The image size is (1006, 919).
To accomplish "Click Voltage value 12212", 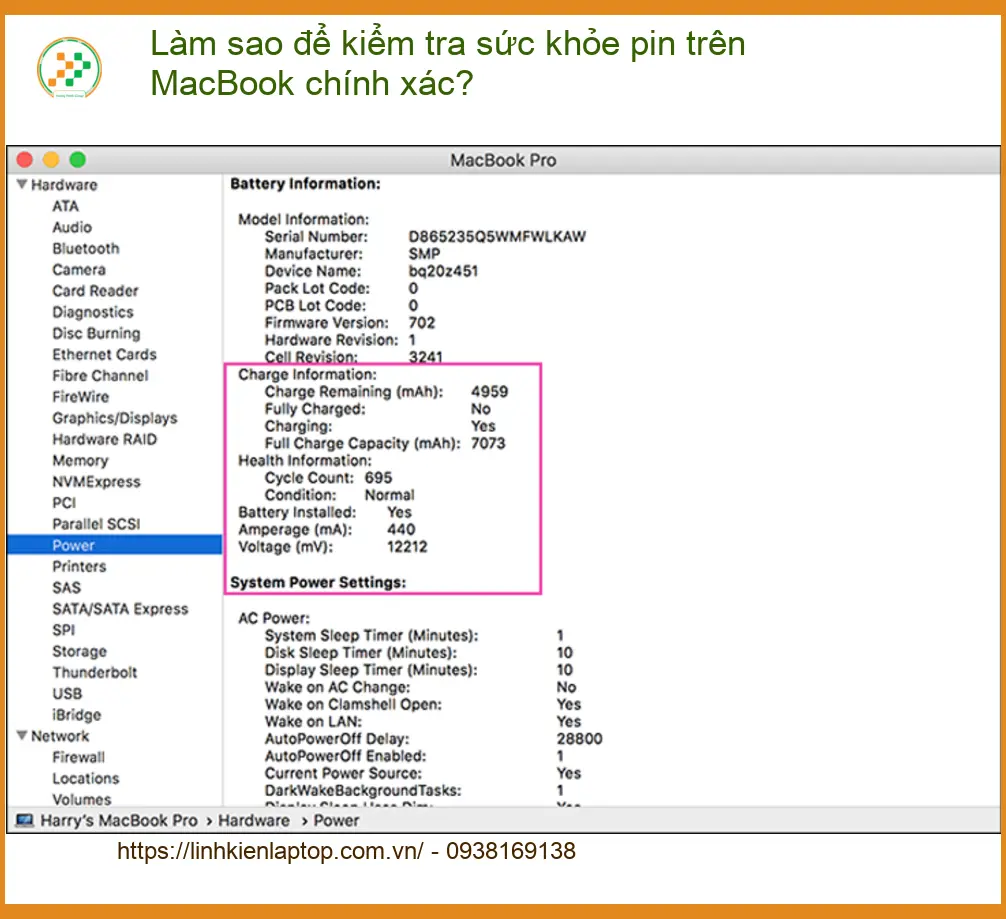I will (x=407, y=547).
